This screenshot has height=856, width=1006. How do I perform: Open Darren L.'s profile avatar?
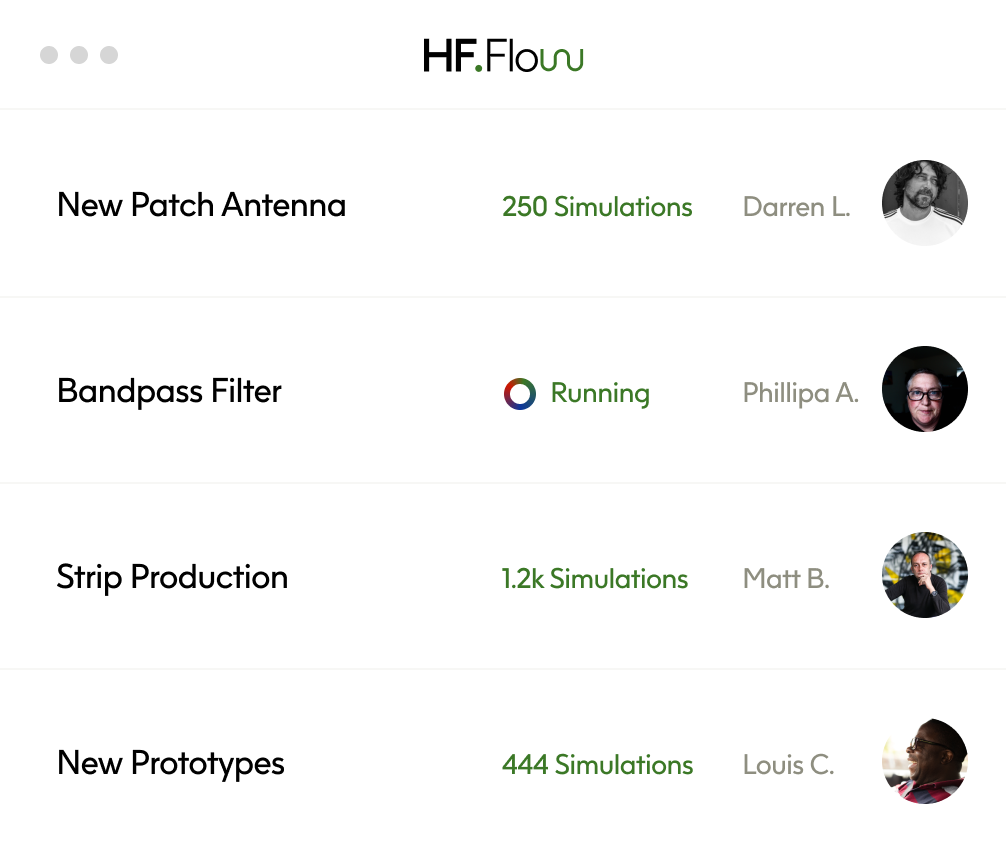click(x=925, y=203)
